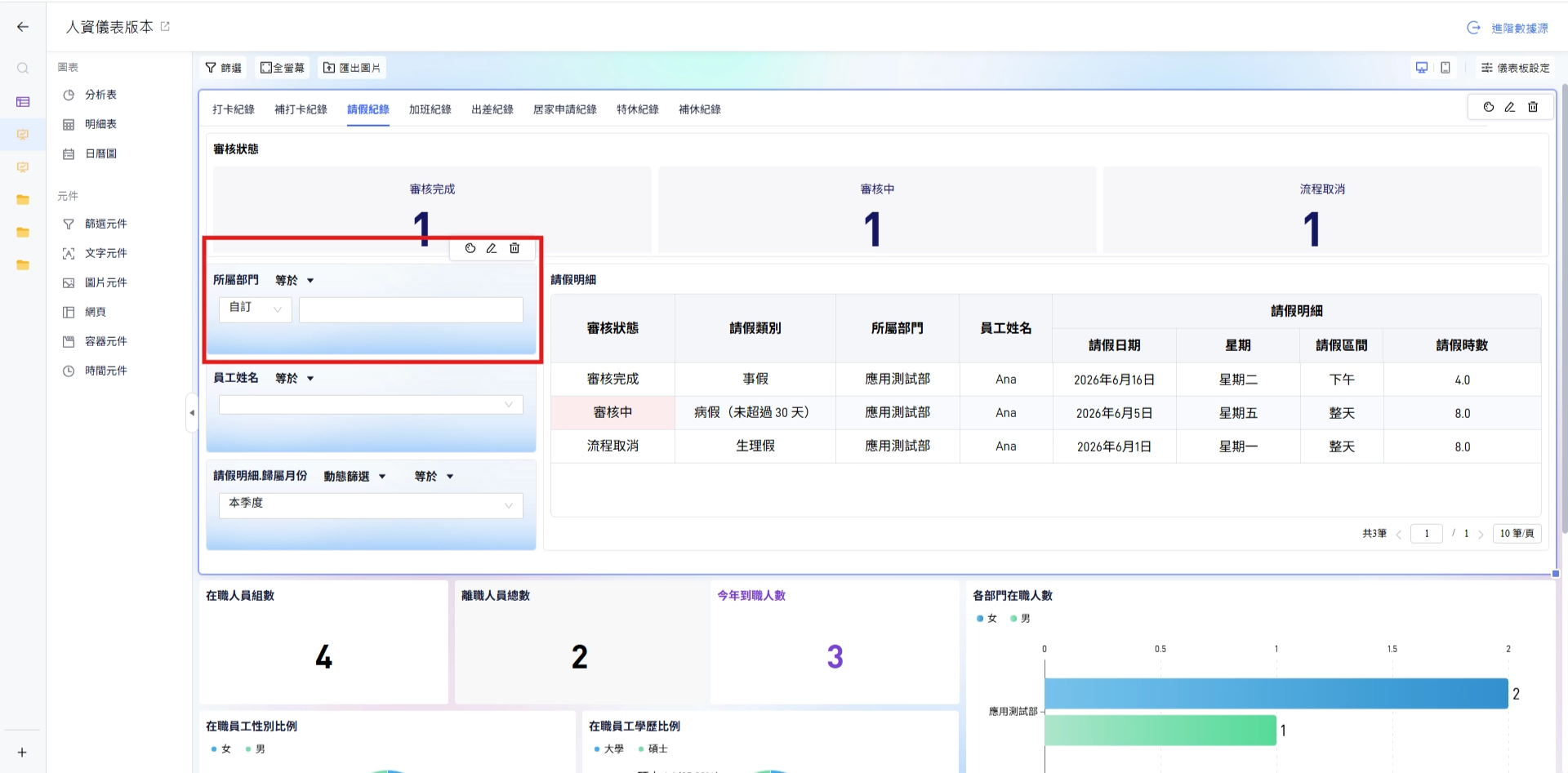Click the 2026年6月16日 date cell

click(1114, 380)
